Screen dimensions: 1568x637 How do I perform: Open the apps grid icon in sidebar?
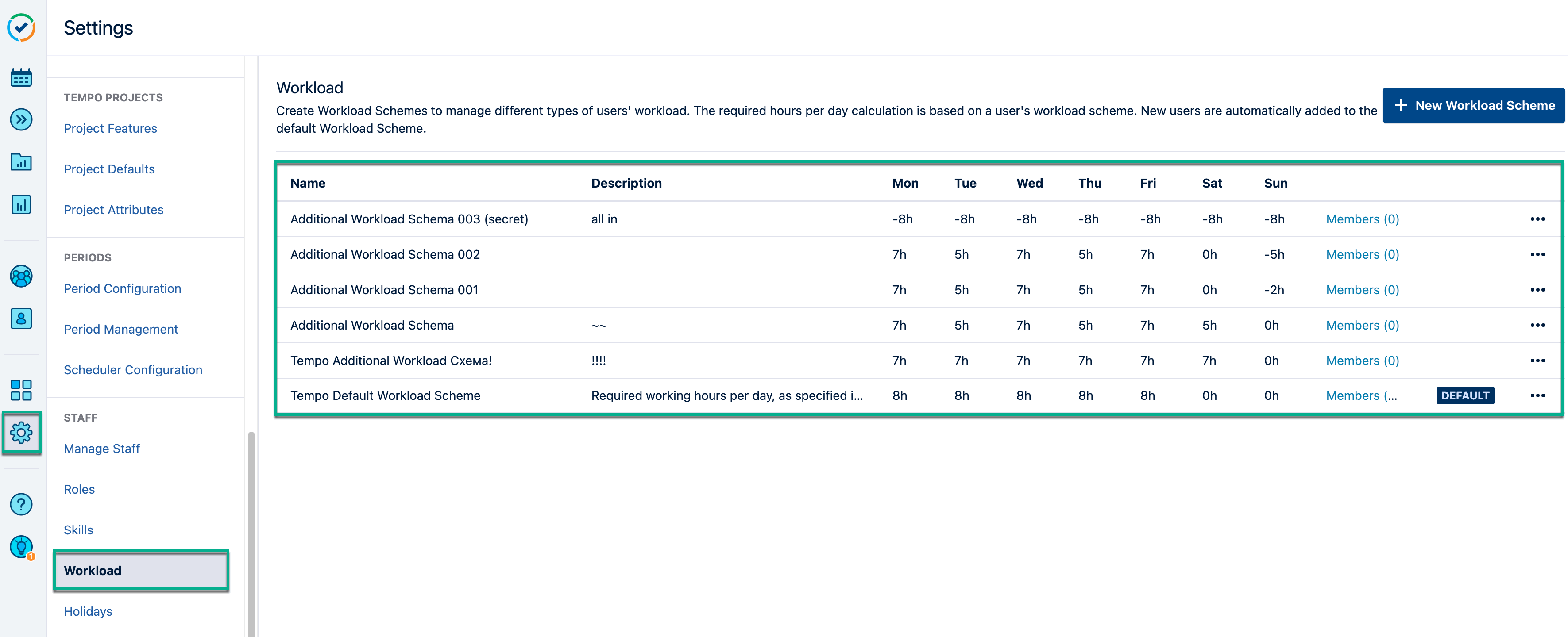click(21, 390)
